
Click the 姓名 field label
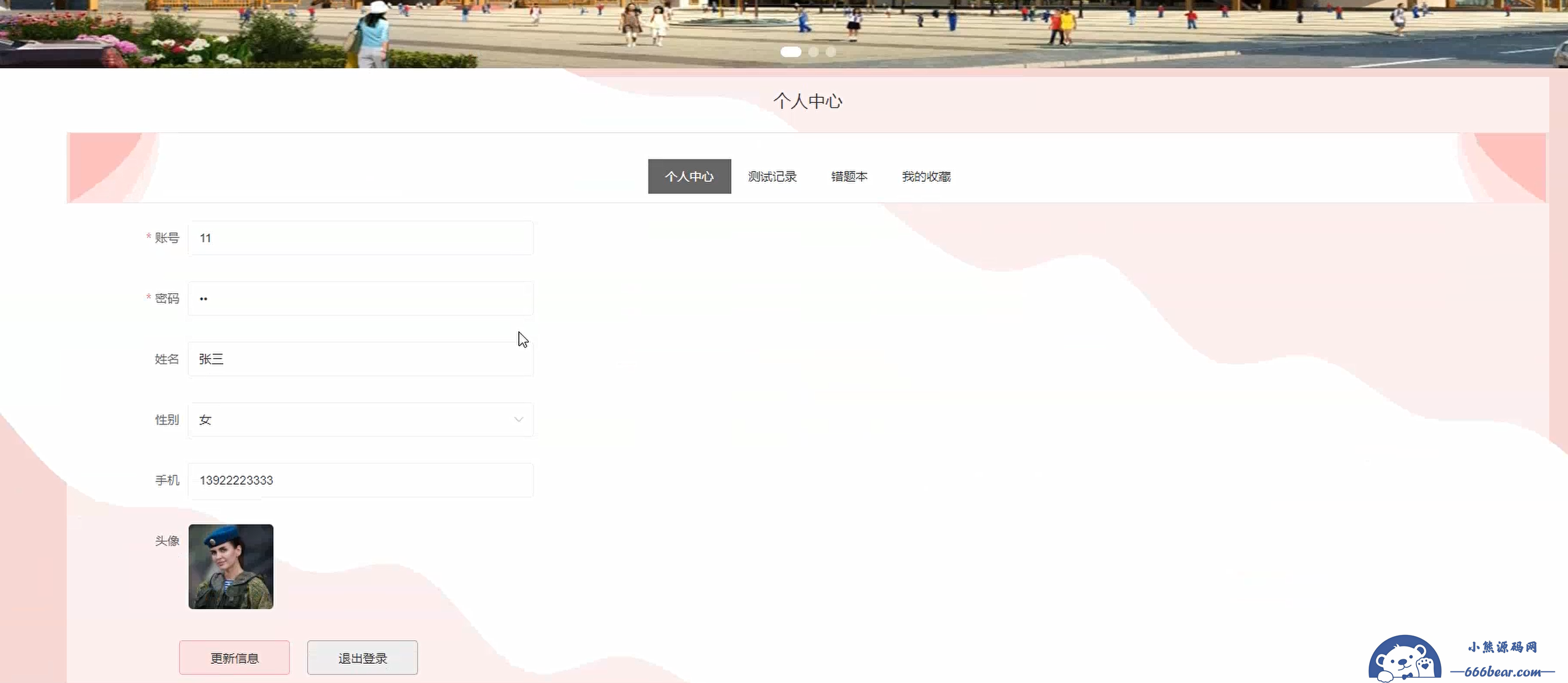click(x=167, y=359)
